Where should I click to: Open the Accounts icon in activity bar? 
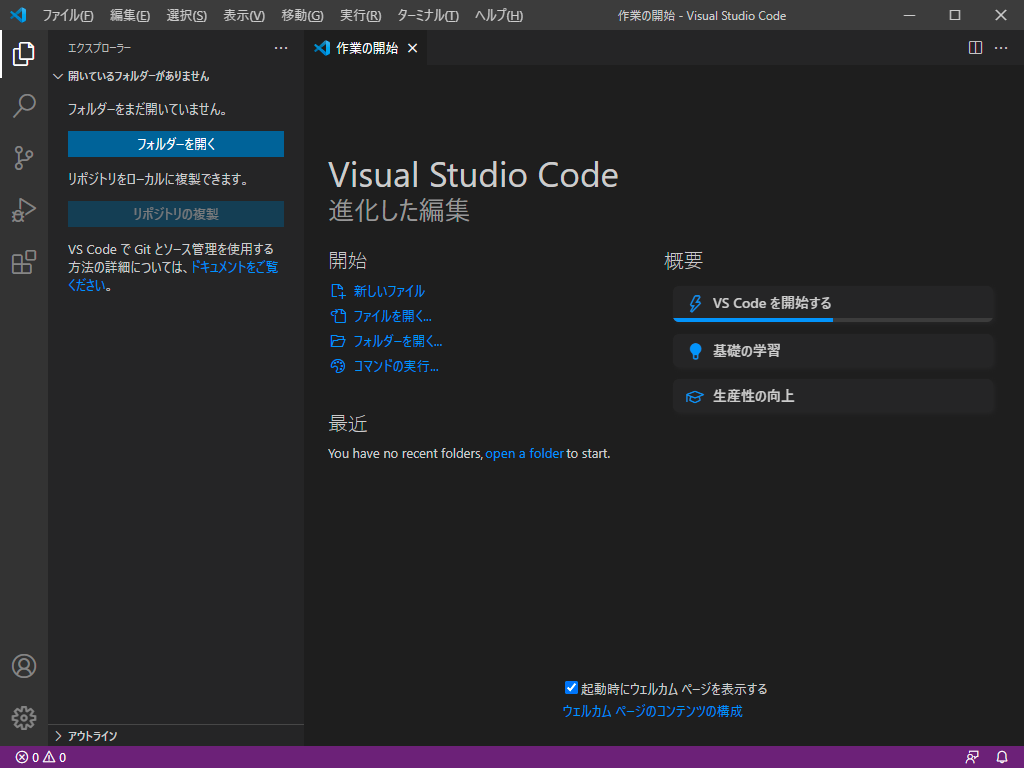[24, 666]
